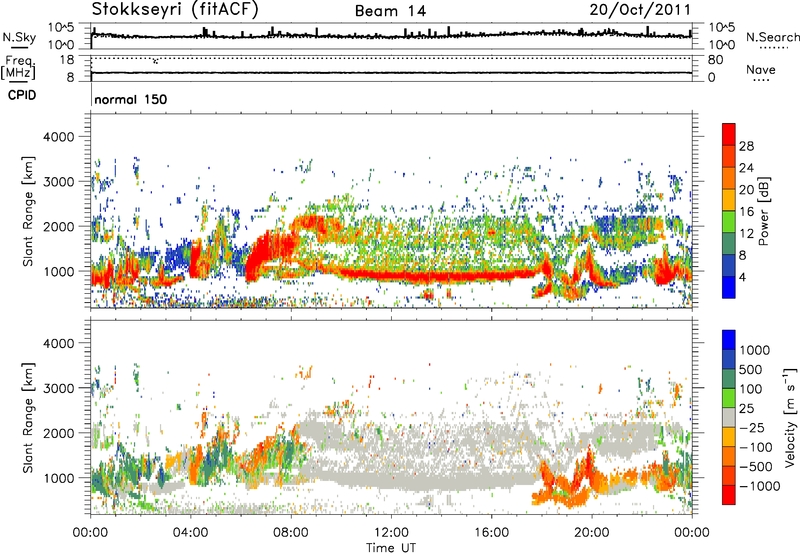This screenshot has width=800, height=554.
Task: Click the '1000' value on Velocity colorbar
Action: (x=755, y=350)
